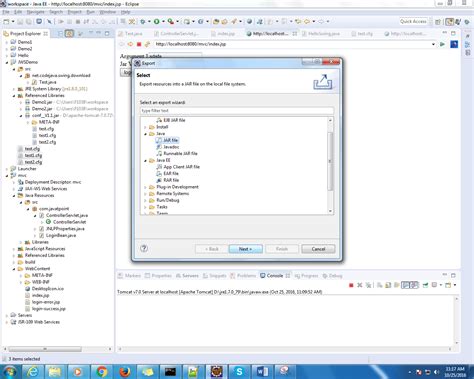
Task: Click Quick Access search field
Action: pyautogui.click(x=413, y=21)
